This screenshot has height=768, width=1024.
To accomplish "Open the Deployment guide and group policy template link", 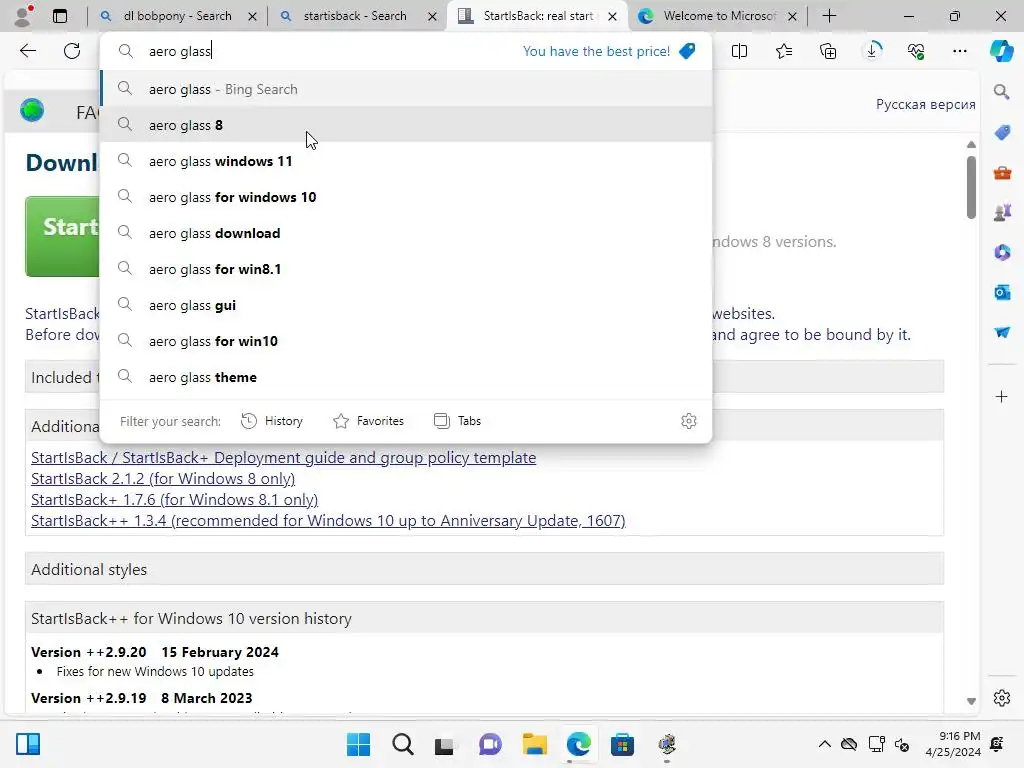I will coord(283,458).
